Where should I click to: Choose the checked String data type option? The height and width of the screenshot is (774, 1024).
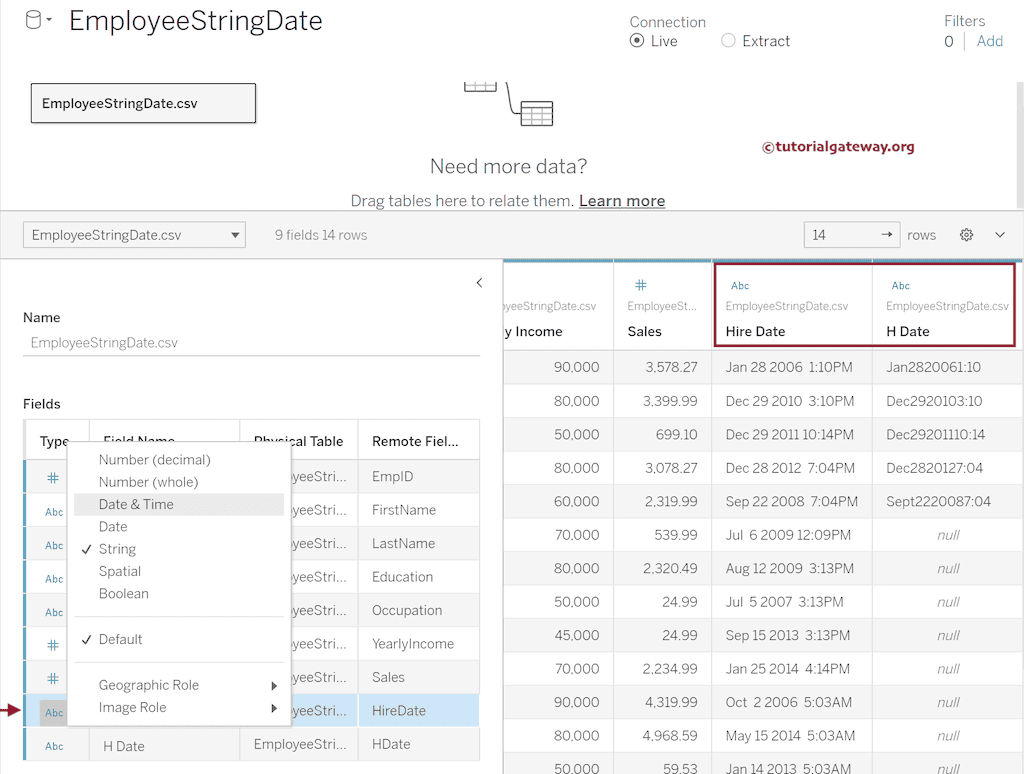point(117,549)
